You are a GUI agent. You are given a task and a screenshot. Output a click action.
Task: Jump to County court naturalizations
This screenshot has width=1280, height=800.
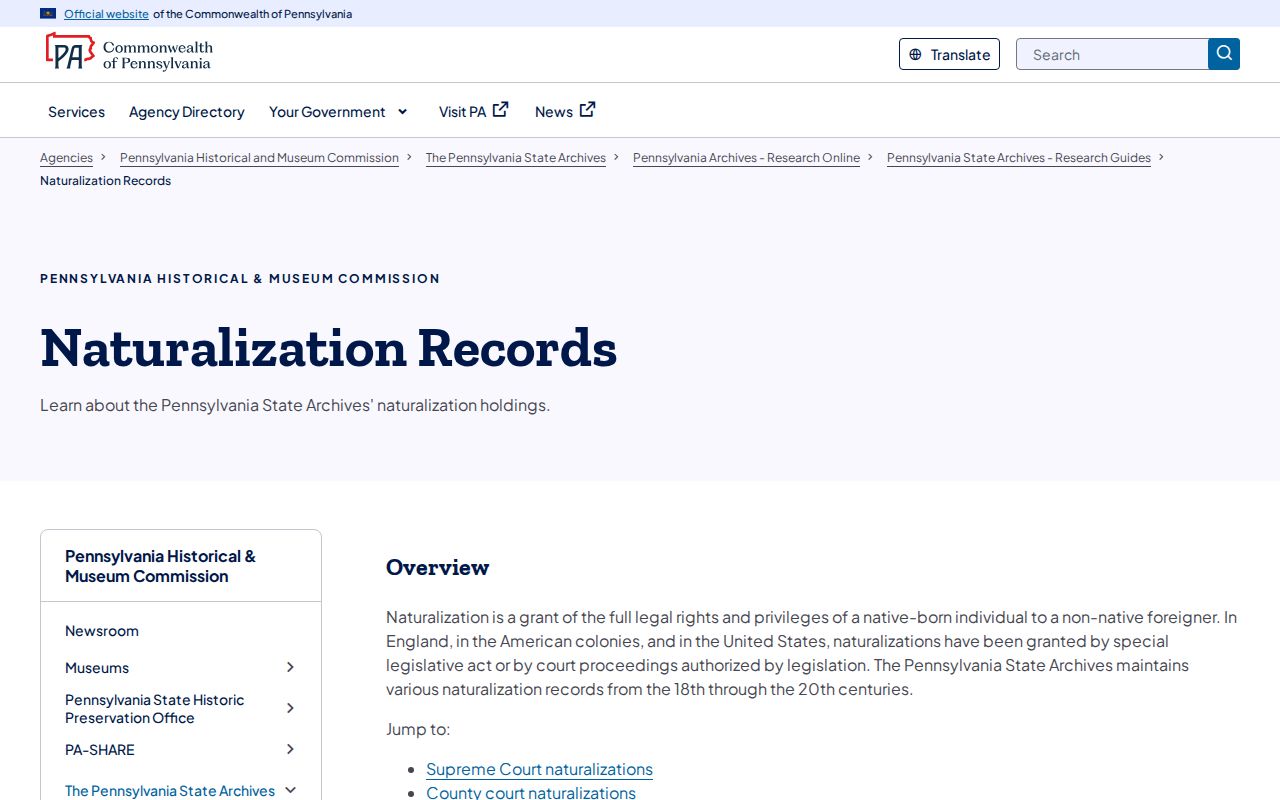point(531,792)
